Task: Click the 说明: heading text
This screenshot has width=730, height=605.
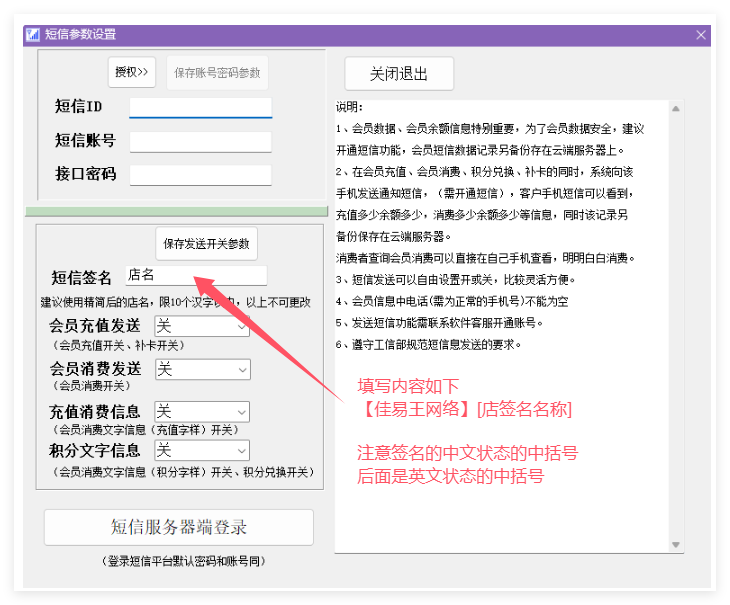Action: coord(349,107)
